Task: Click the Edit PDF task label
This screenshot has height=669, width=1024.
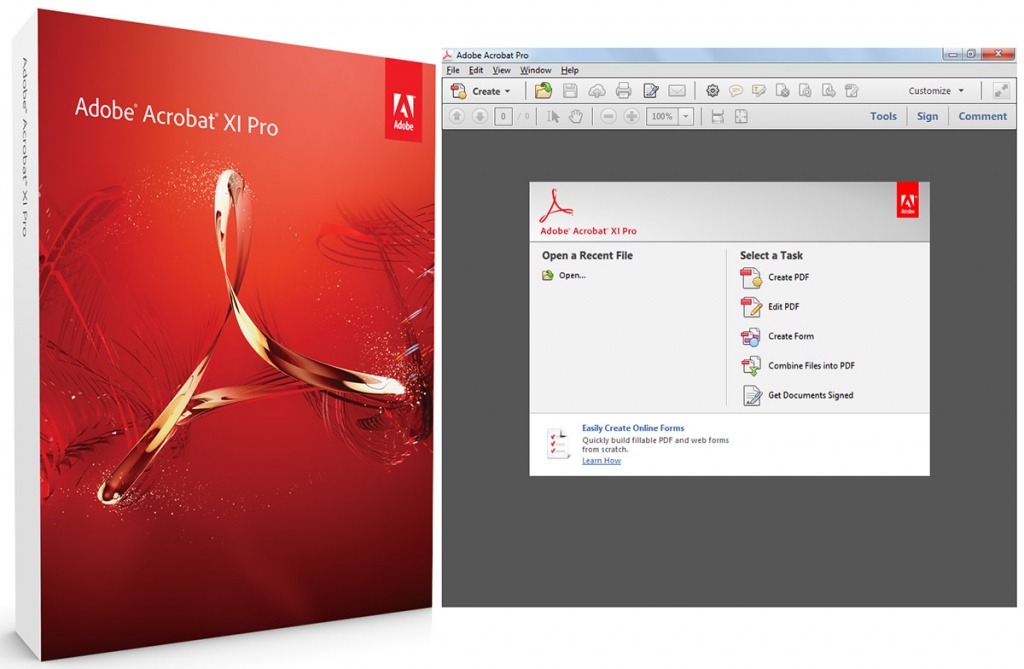Action: (x=784, y=306)
